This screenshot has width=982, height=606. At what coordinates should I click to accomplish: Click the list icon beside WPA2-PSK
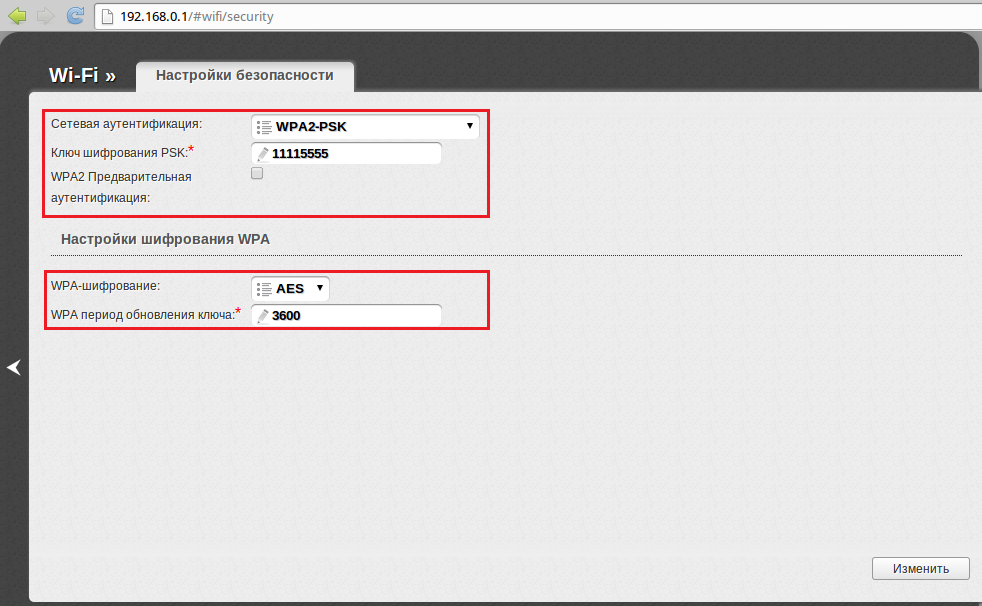(x=264, y=127)
